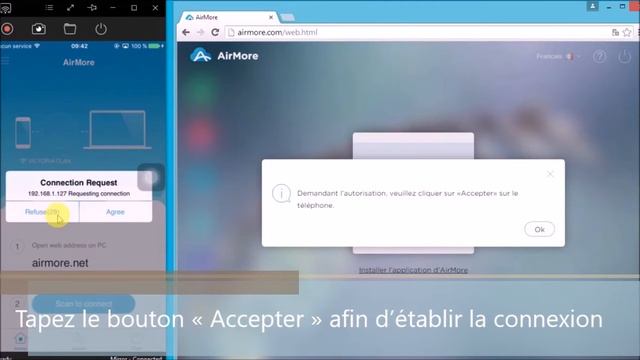This screenshot has width=640, height=360.
Task: Open the folder icon in mirror toolbar
Action: click(x=70, y=29)
